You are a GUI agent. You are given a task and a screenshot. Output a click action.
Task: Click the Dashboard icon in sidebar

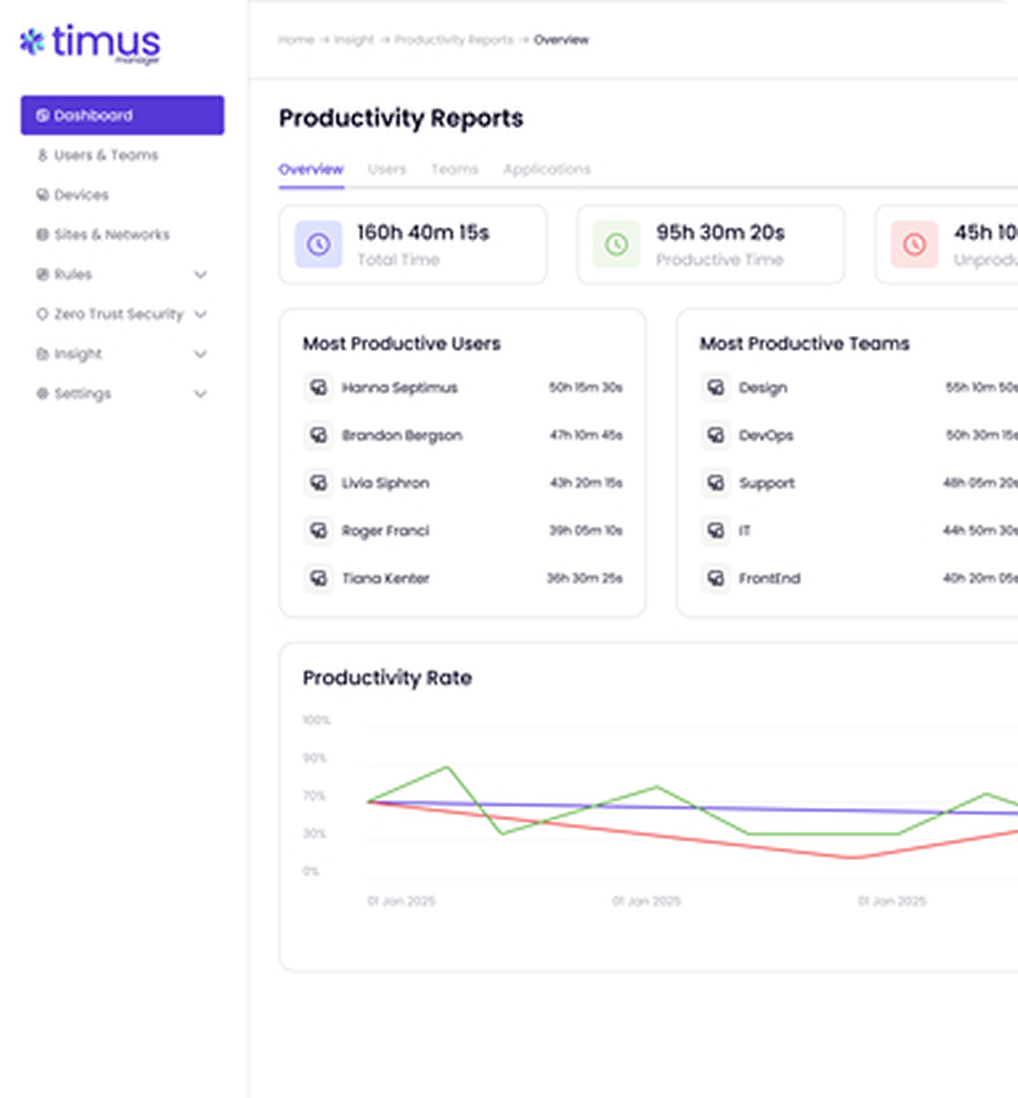coord(43,116)
